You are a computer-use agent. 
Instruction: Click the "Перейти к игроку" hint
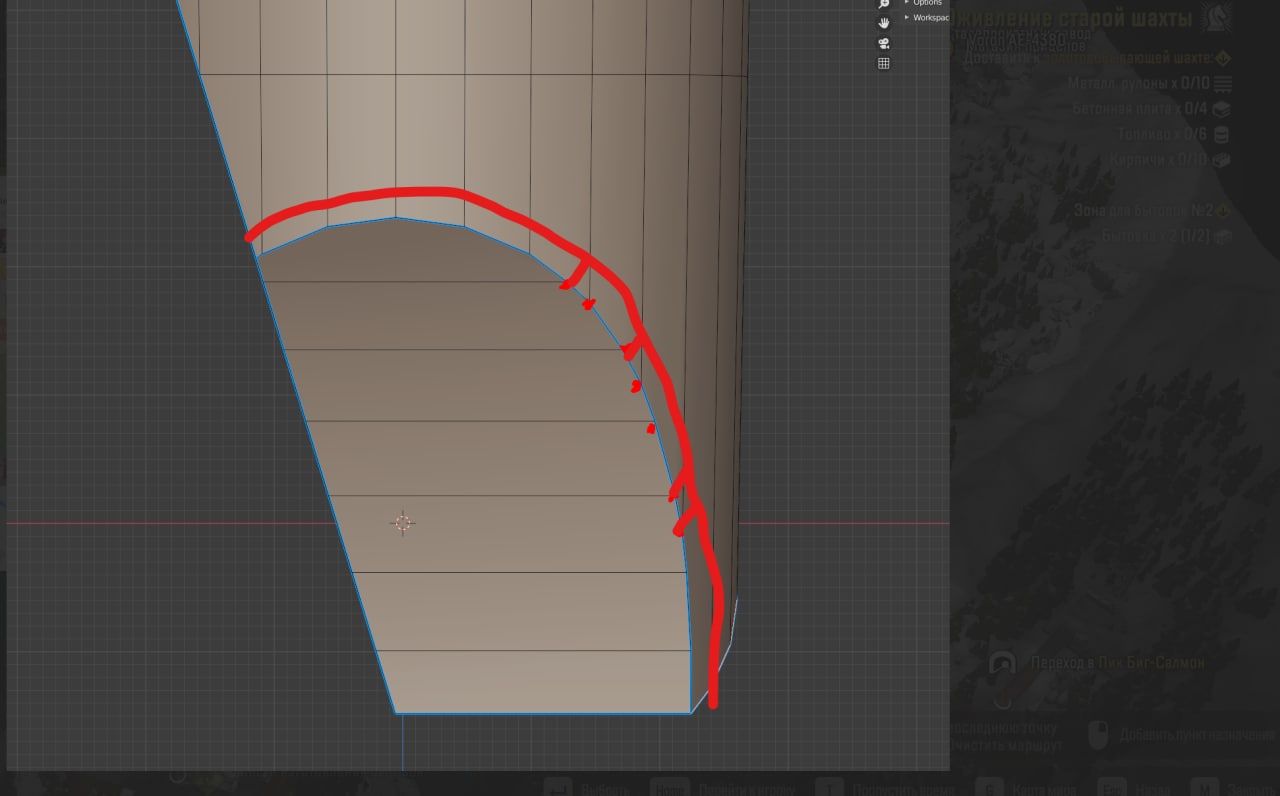[x=747, y=790]
